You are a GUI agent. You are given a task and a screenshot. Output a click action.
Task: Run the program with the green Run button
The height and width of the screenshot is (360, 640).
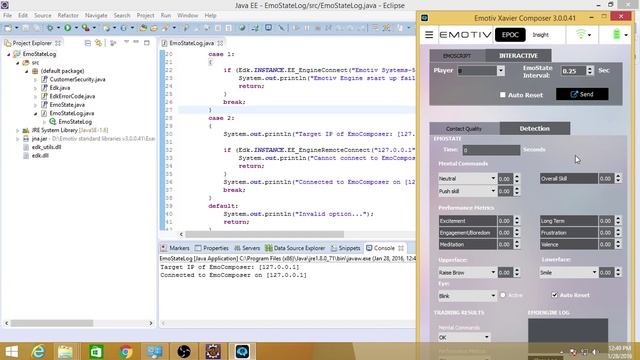coord(68,28)
